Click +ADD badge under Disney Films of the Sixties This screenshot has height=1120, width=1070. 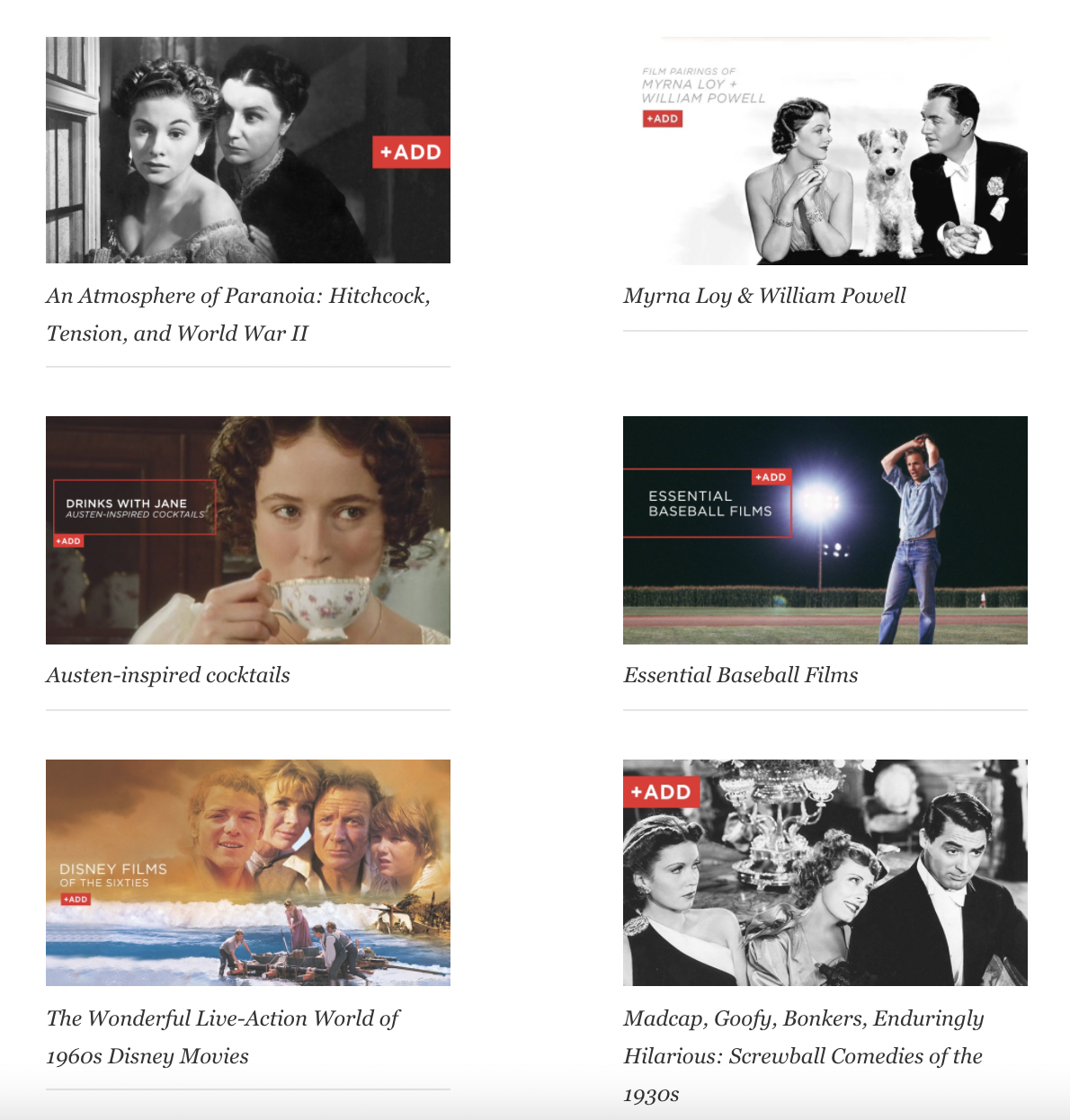click(x=76, y=899)
